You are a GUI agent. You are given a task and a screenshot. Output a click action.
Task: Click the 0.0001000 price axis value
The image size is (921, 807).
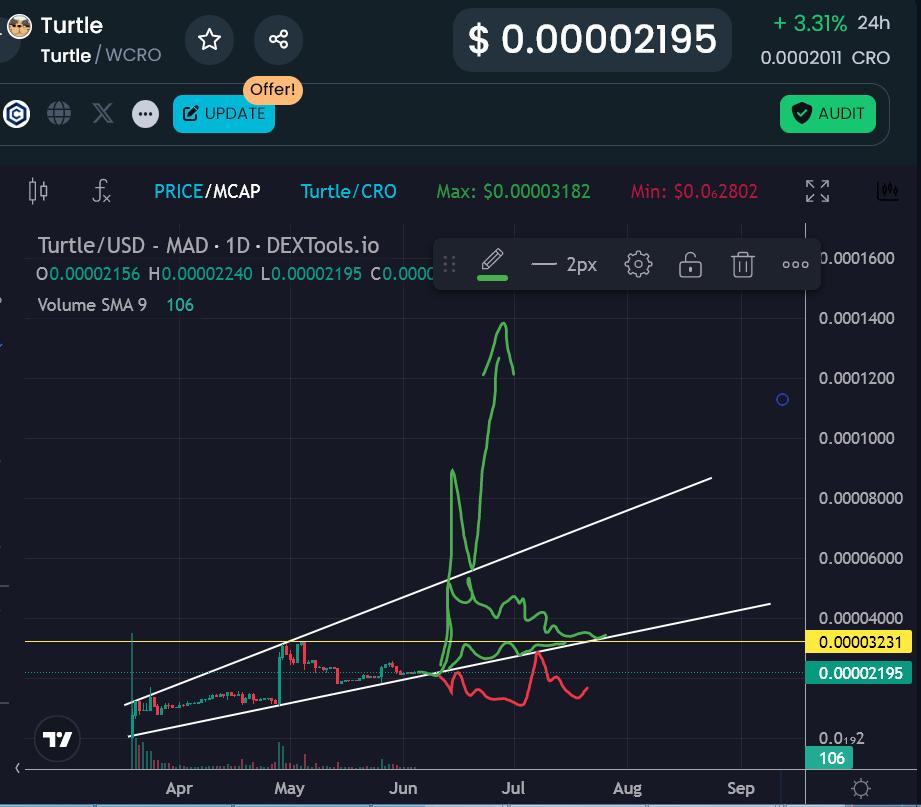click(x=856, y=438)
